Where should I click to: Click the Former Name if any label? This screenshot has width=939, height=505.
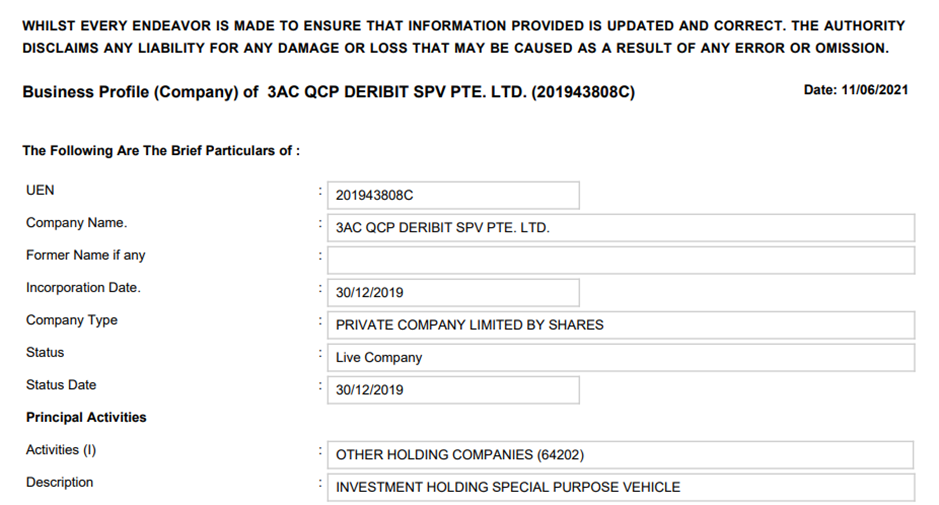(x=85, y=255)
